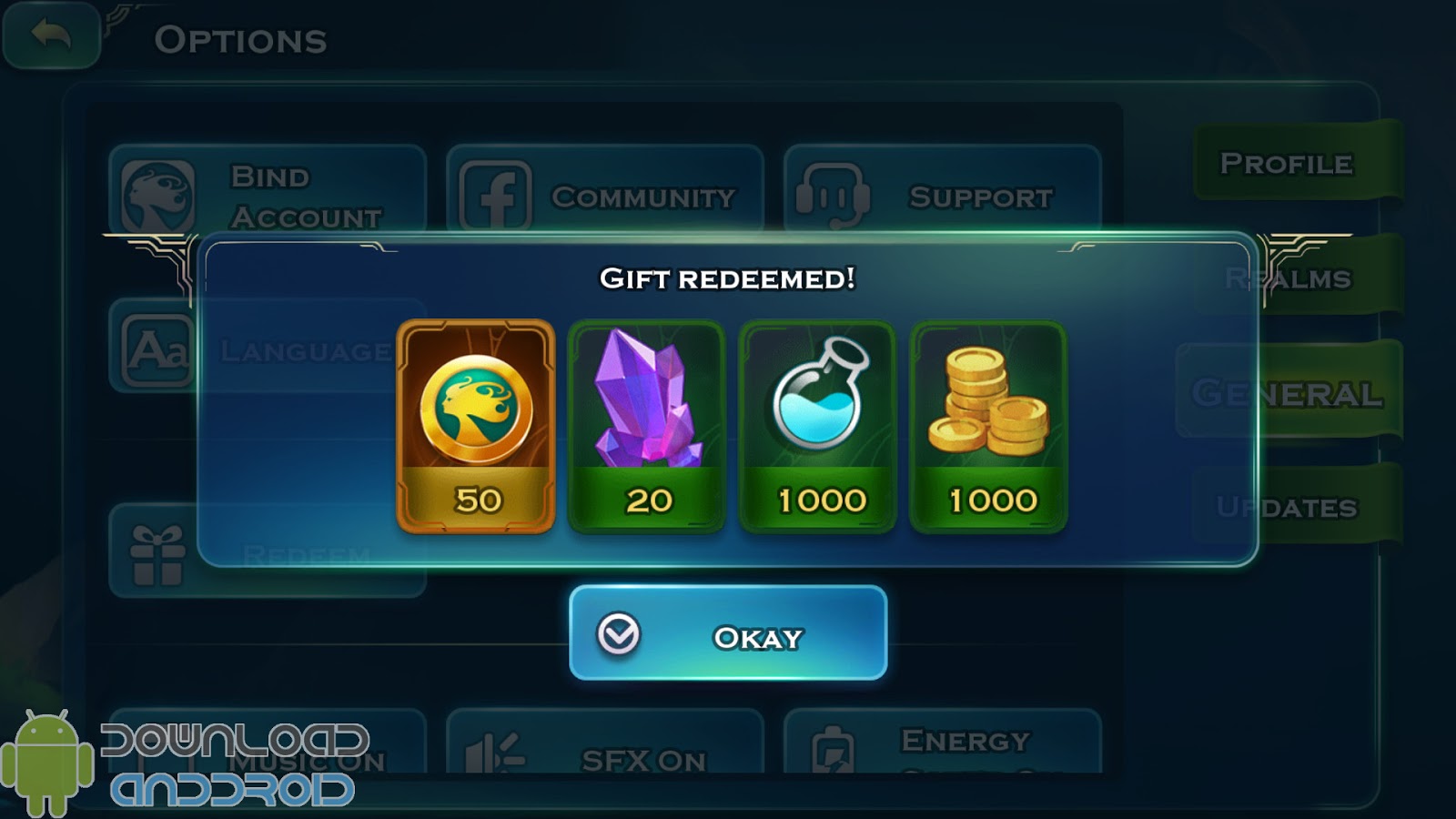Click the Facebook Community icon

(495, 196)
